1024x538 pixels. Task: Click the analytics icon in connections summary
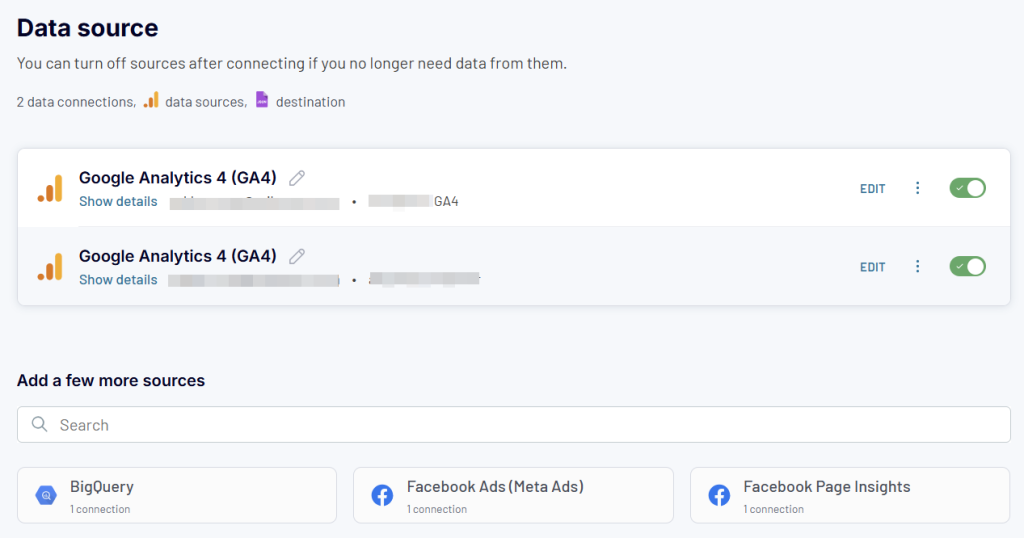[151, 100]
